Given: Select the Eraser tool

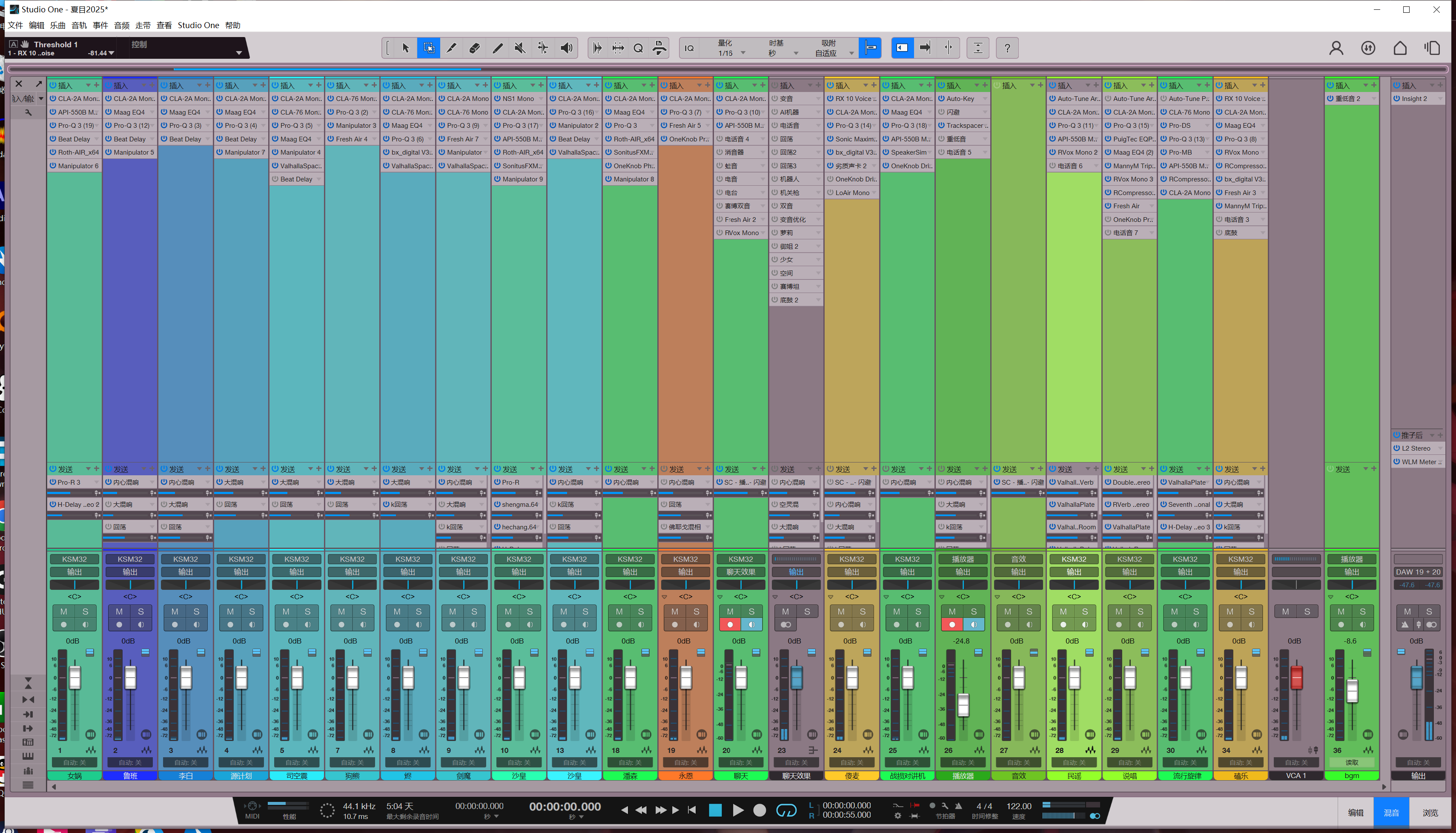Looking at the screenshot, I should tap(474, 48).
